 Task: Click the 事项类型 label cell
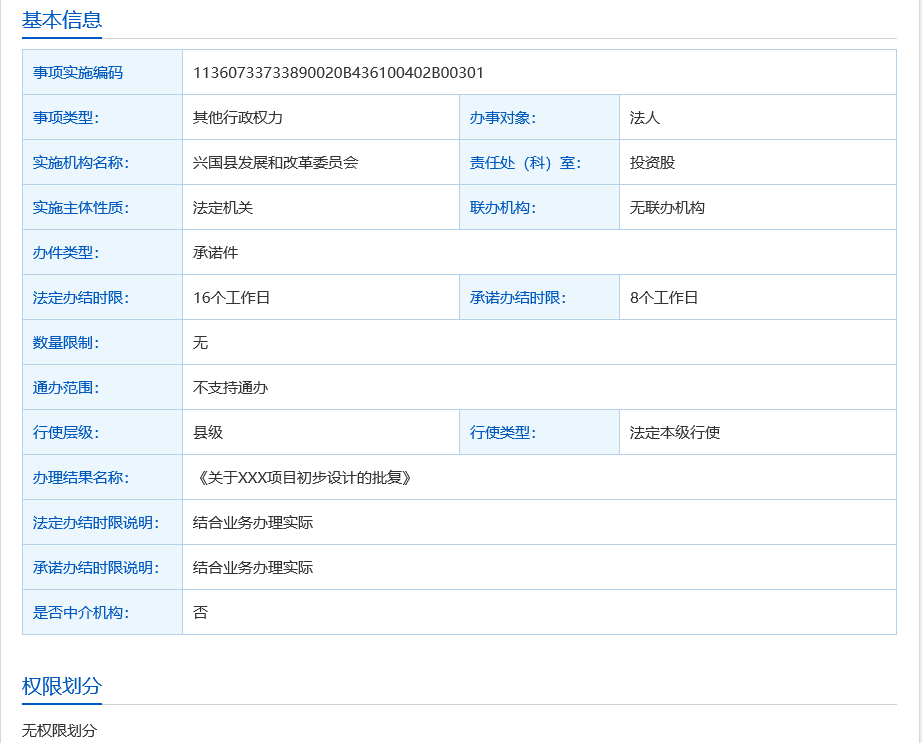click(x=66, y=117)
